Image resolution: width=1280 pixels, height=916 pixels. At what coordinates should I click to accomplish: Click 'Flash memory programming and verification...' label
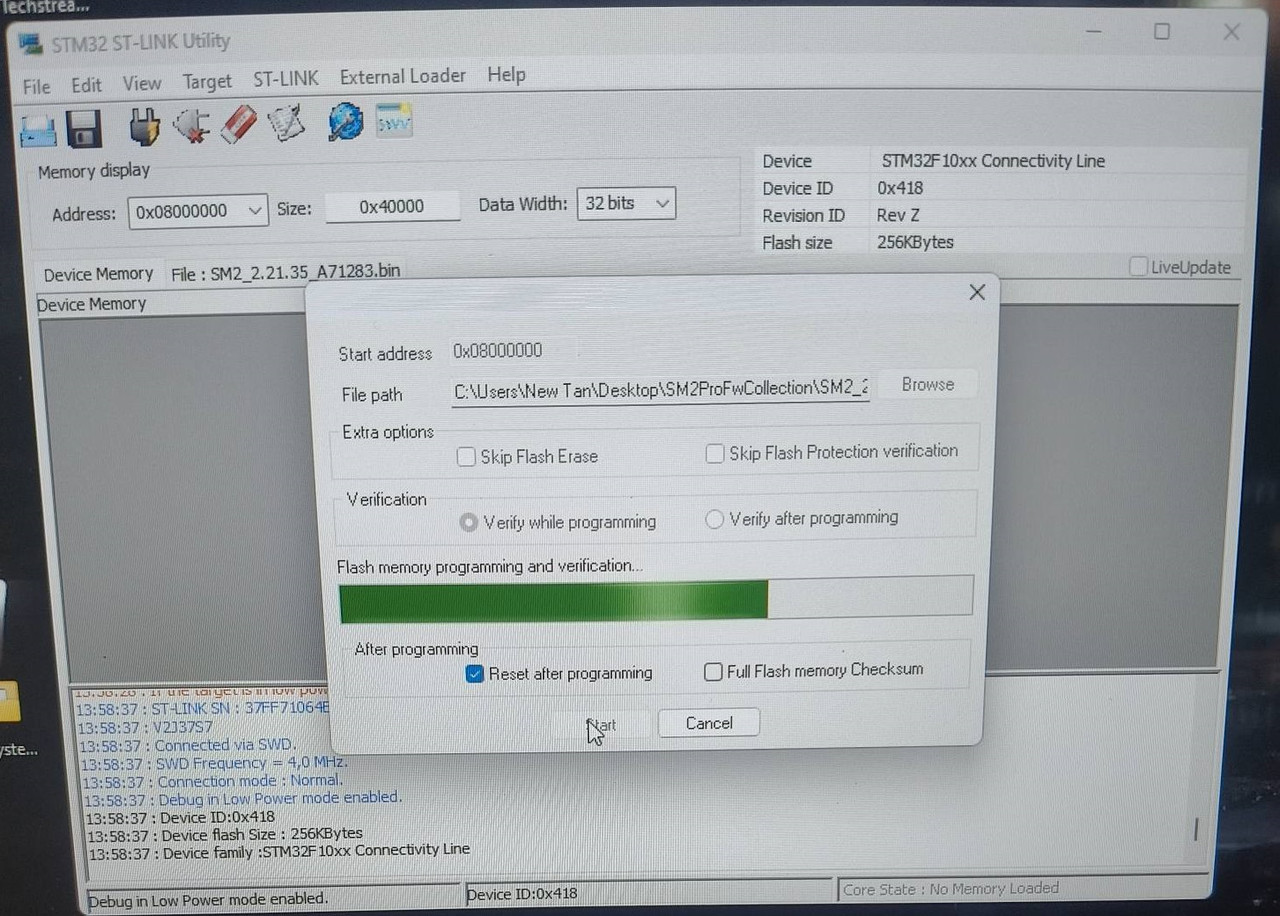[x=490, y=567]
